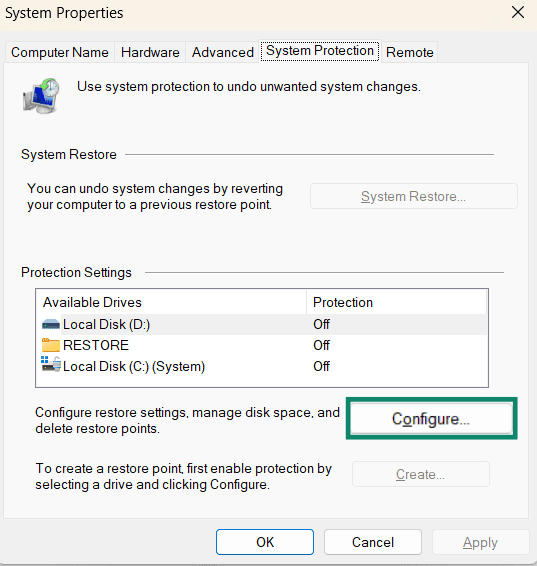The width and height of the screenshot is (537, 566).
Task: Cancel the System Properties dialog
Action: [373, 542]
